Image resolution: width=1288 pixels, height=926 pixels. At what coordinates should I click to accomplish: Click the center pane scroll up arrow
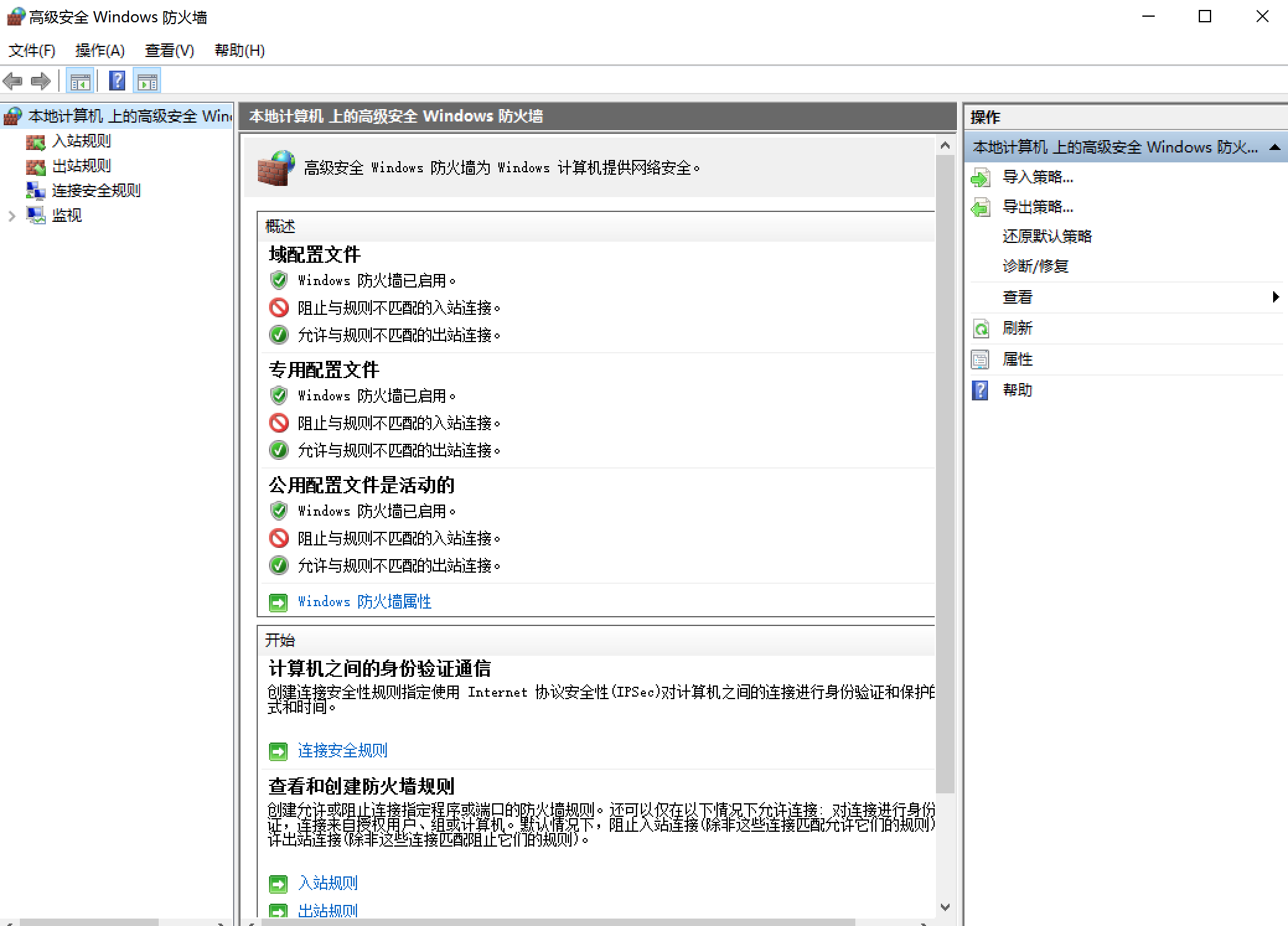coord(945,146)
